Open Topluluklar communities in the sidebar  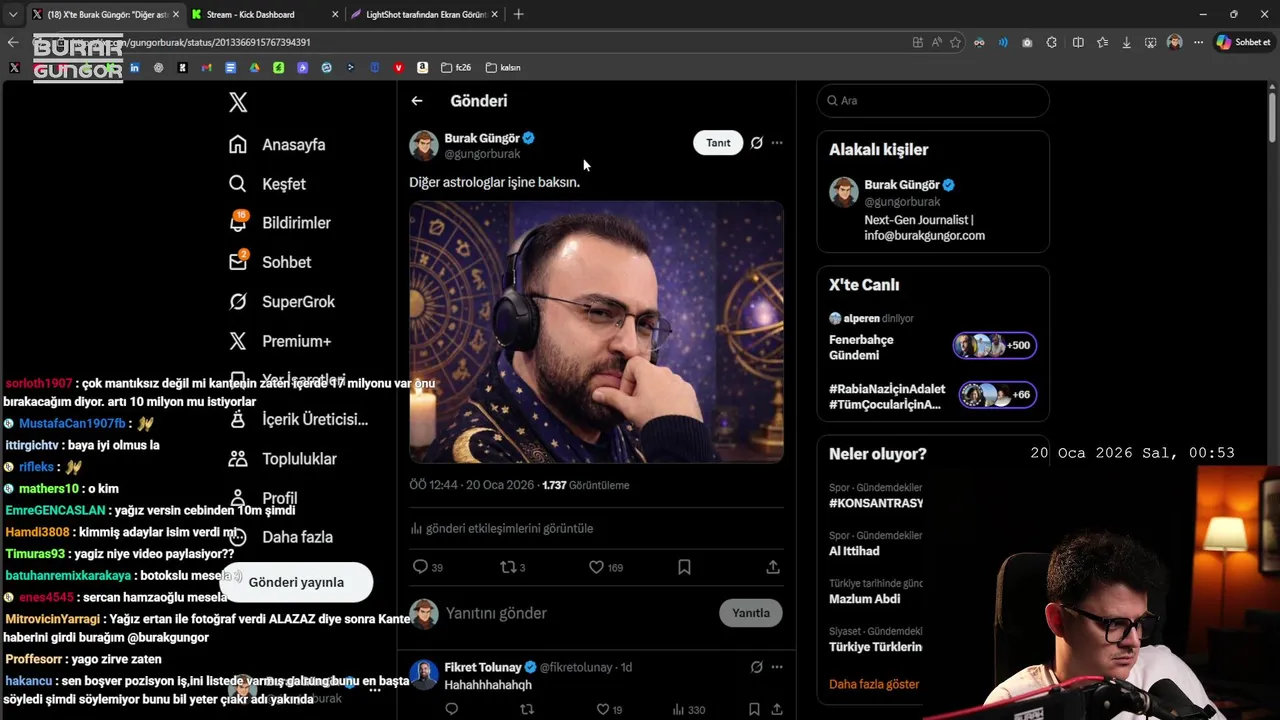(x=283, y=459)
